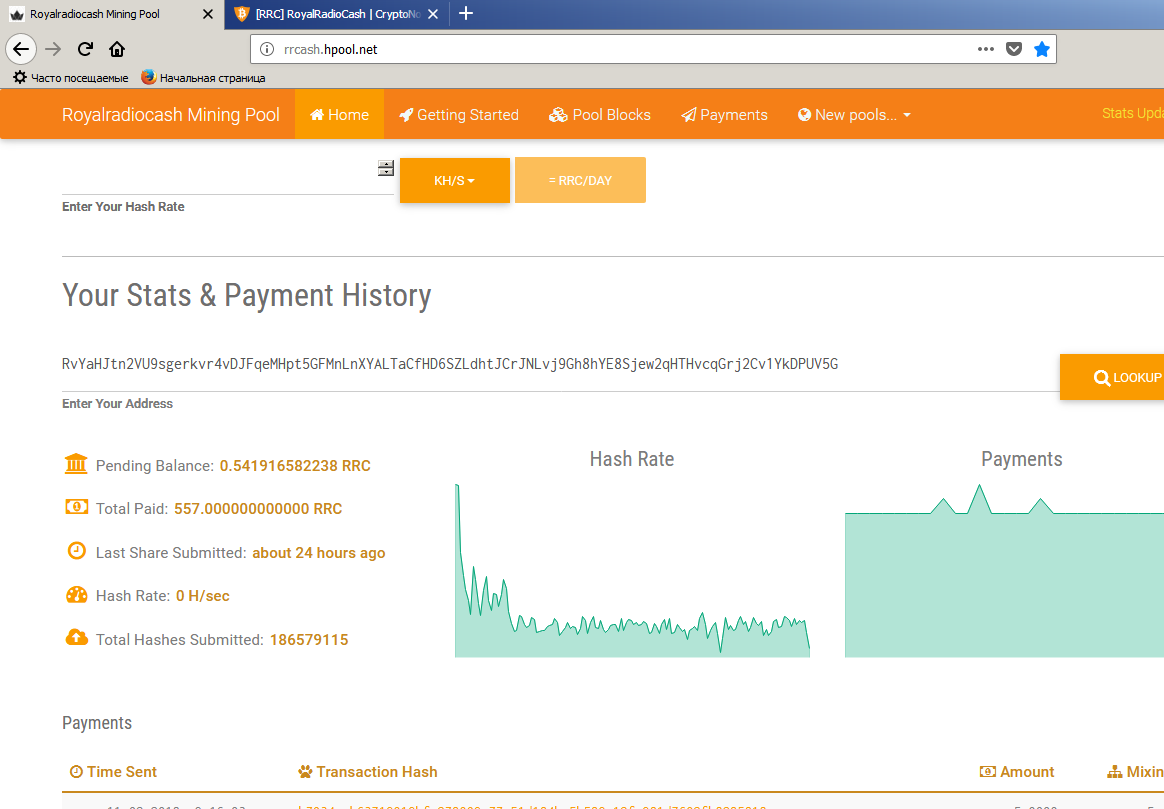Toggle the bookmark star for this page

click(x=1042, y=49)
